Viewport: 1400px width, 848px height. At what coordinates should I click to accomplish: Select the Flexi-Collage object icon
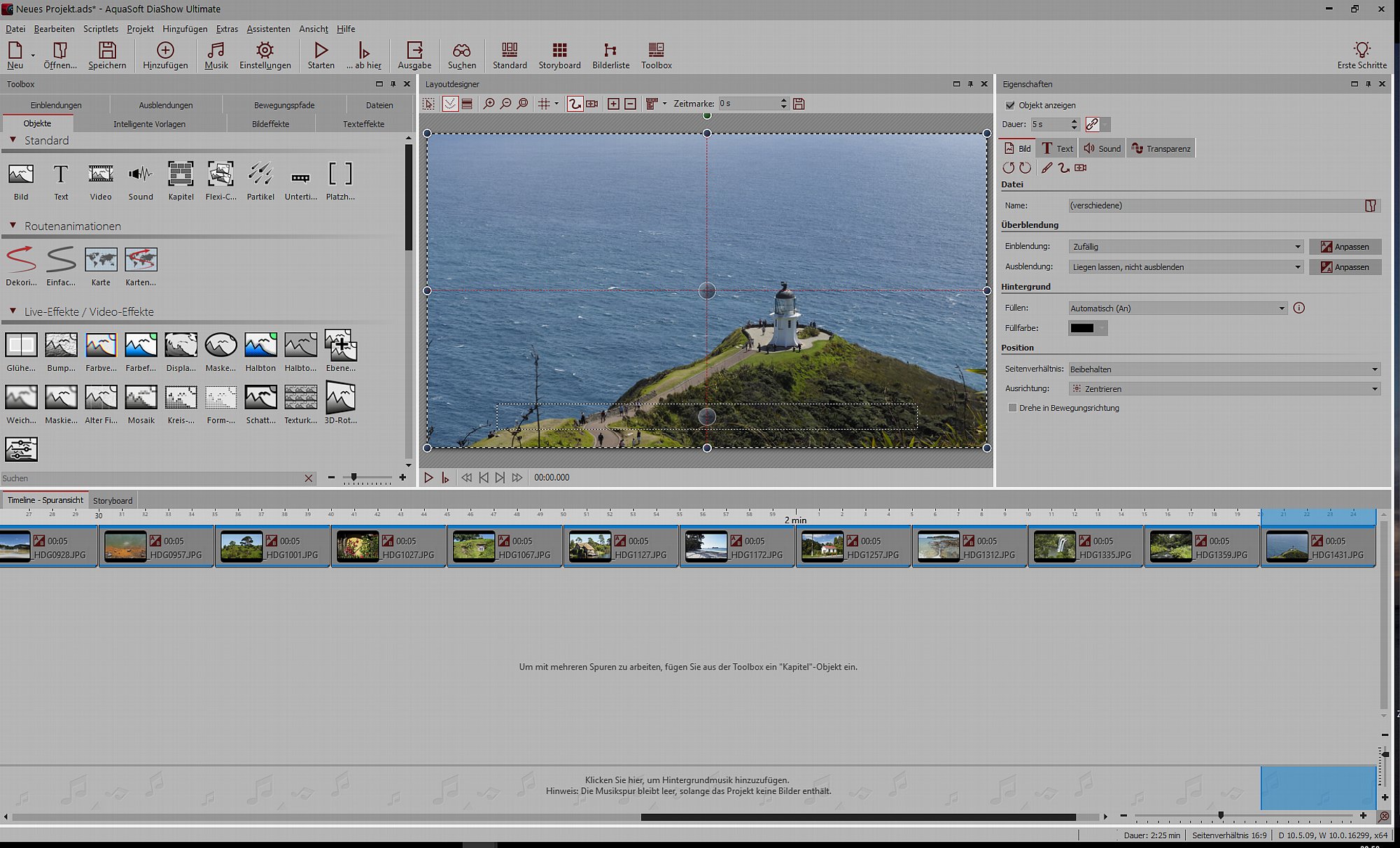coord(220,174)
